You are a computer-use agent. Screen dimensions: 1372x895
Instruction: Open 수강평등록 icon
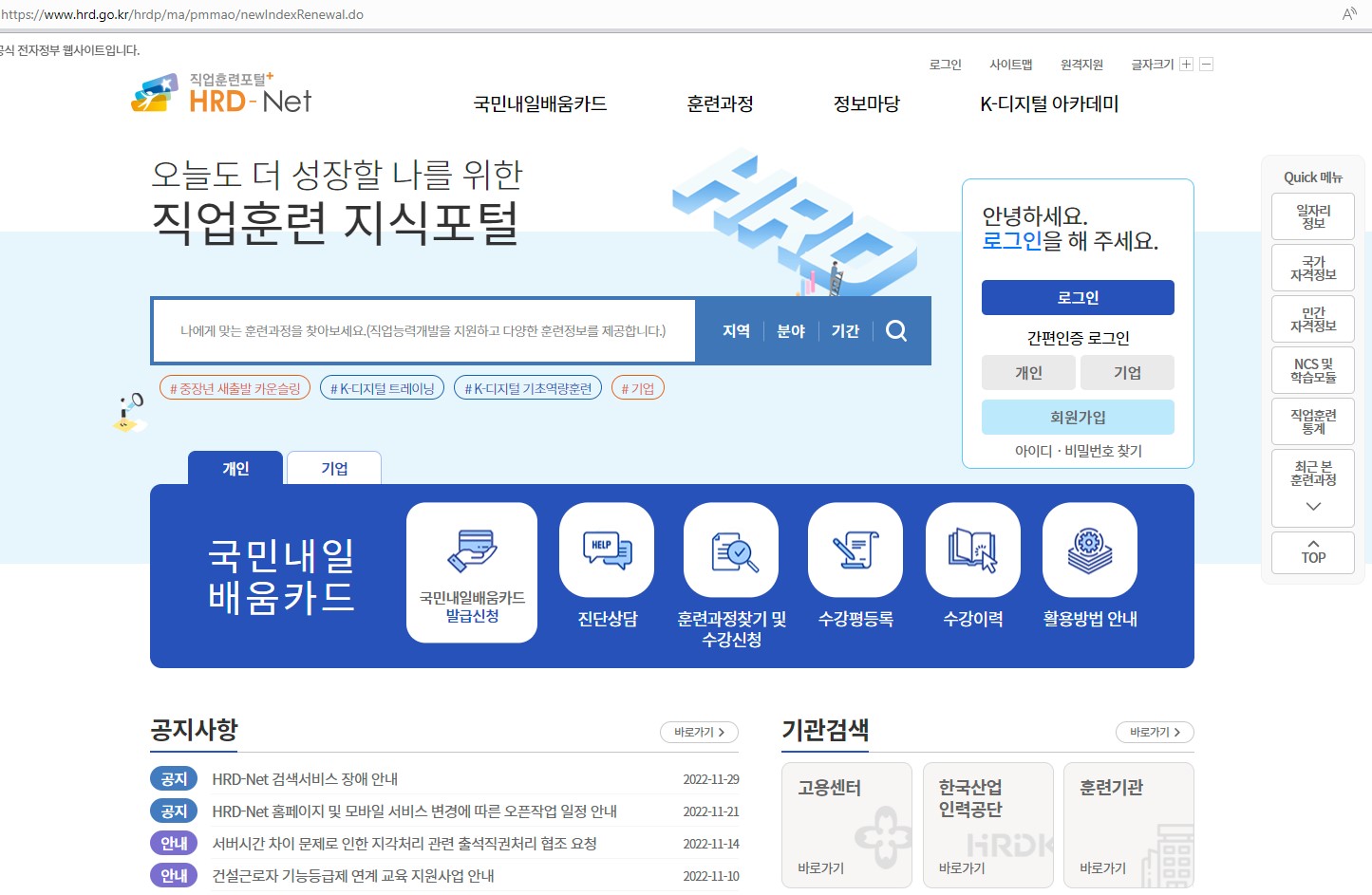(855, 550)
